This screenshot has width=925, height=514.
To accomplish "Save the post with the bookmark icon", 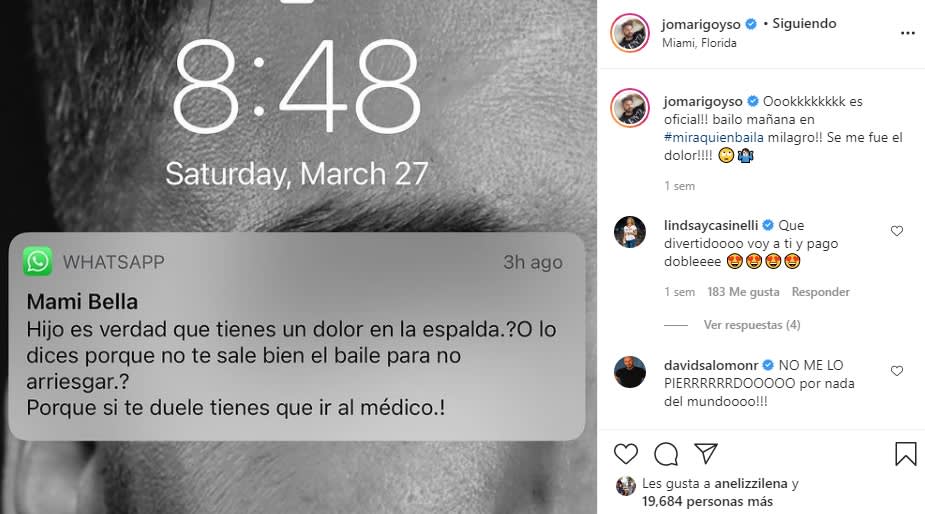I will pos(906,454).
